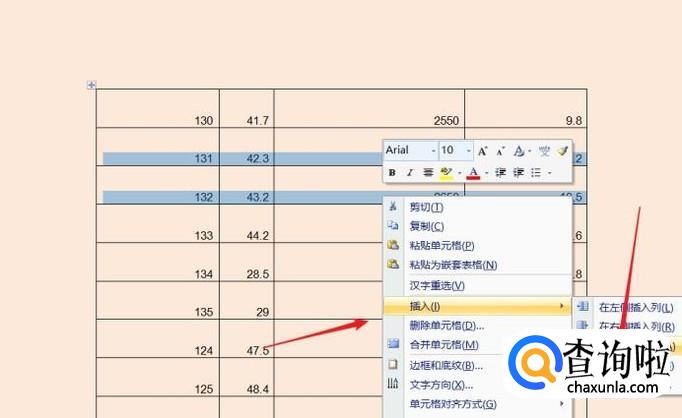
Task: Click highlighted cell containing 43.2
Action: coord(247,185)
